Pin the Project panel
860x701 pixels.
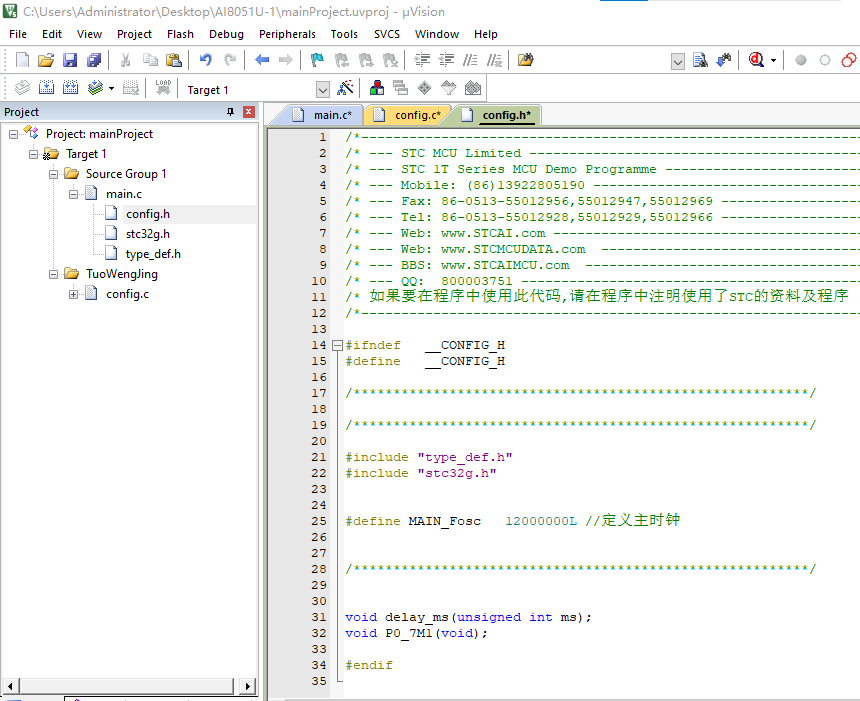(230, 112)
